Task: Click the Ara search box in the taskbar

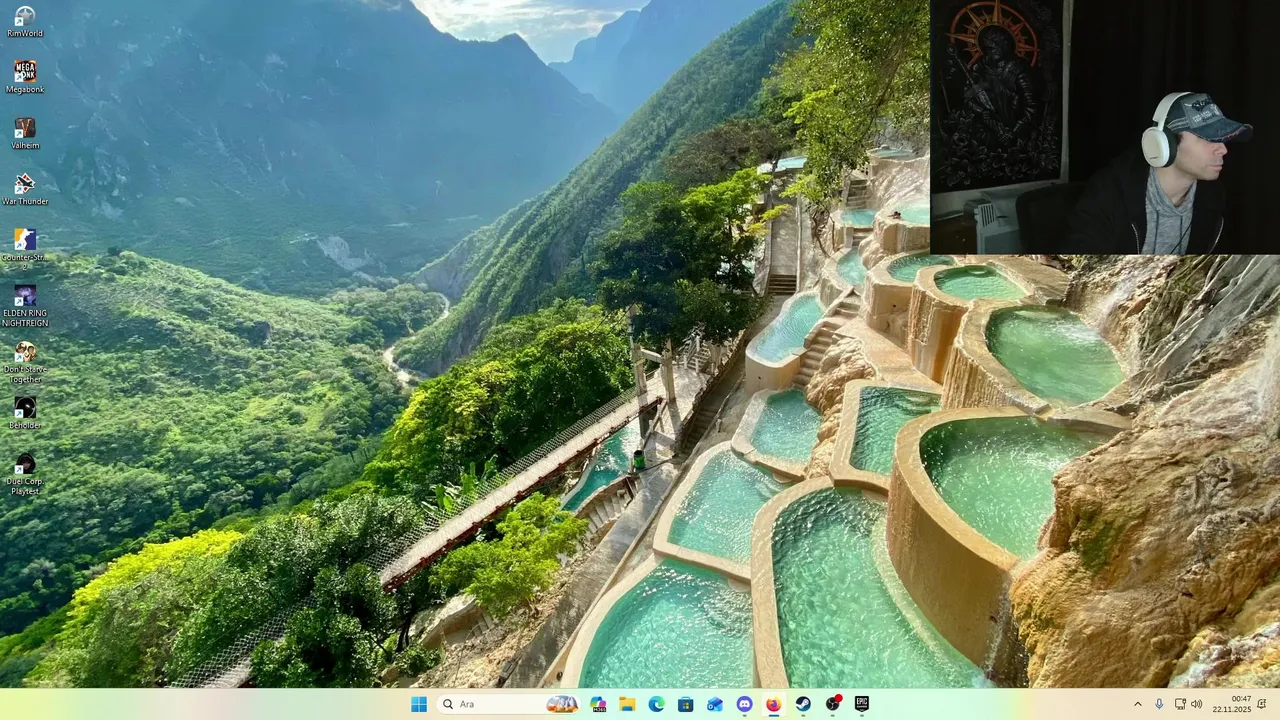Action: click(510, 704)
